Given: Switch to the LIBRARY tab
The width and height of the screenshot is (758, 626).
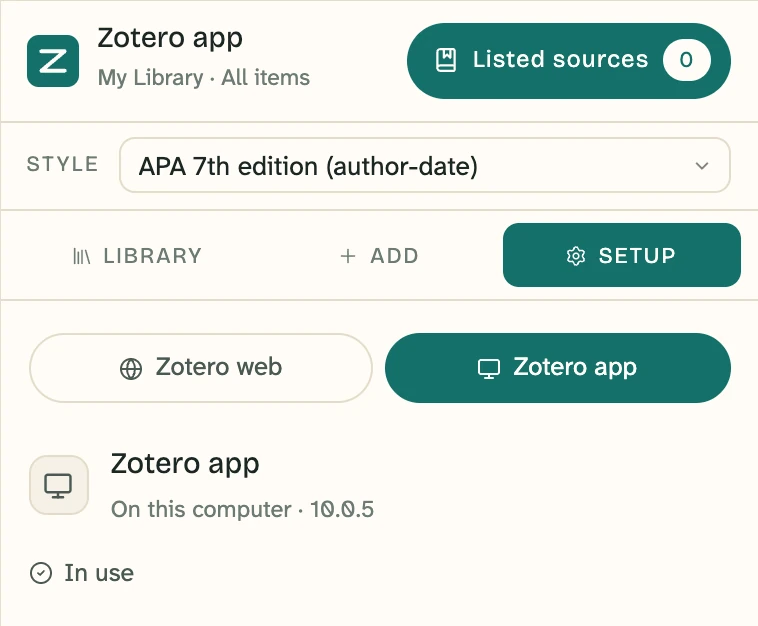Looking at the screenshot, I should (137, 256).
